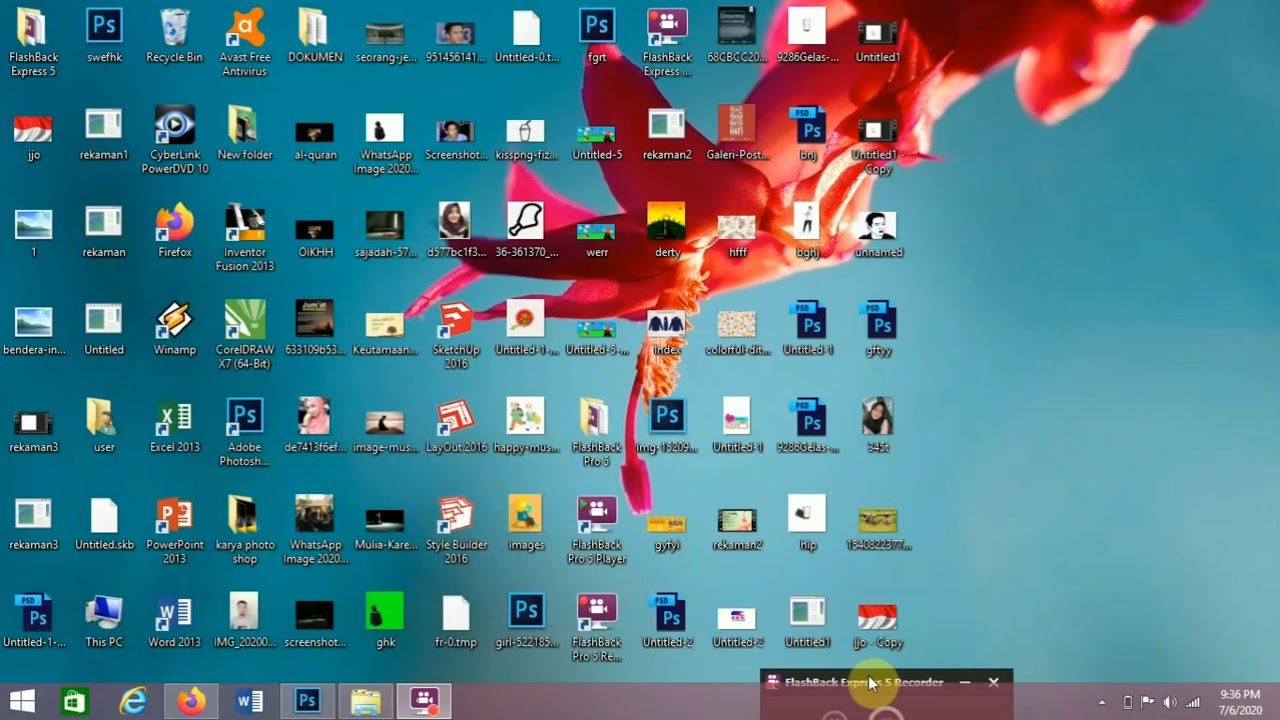Image resolution: width=1280 pixels, height=720 pixels.
Task: Select the fr-0.tmp file icon
Action: tap(456, 621)
